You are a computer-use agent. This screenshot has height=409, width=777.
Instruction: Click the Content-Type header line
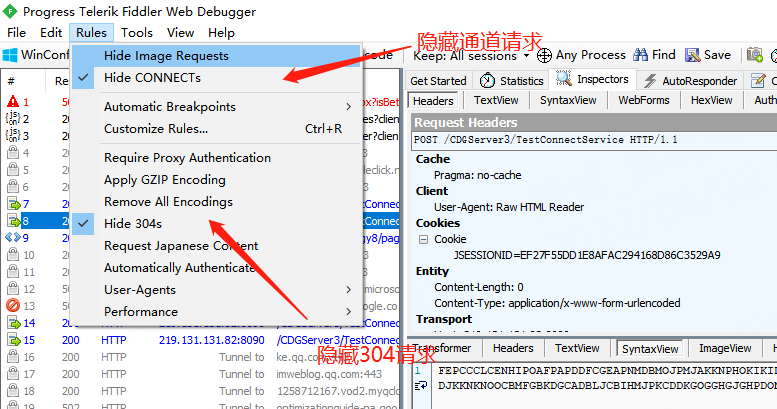click(557, 303)
